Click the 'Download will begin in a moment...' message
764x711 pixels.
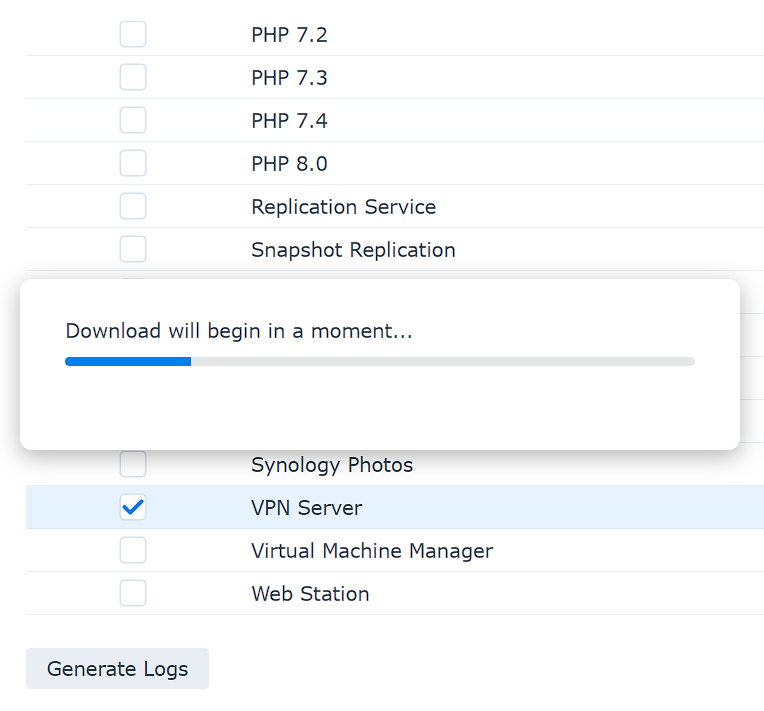[239, 331]
